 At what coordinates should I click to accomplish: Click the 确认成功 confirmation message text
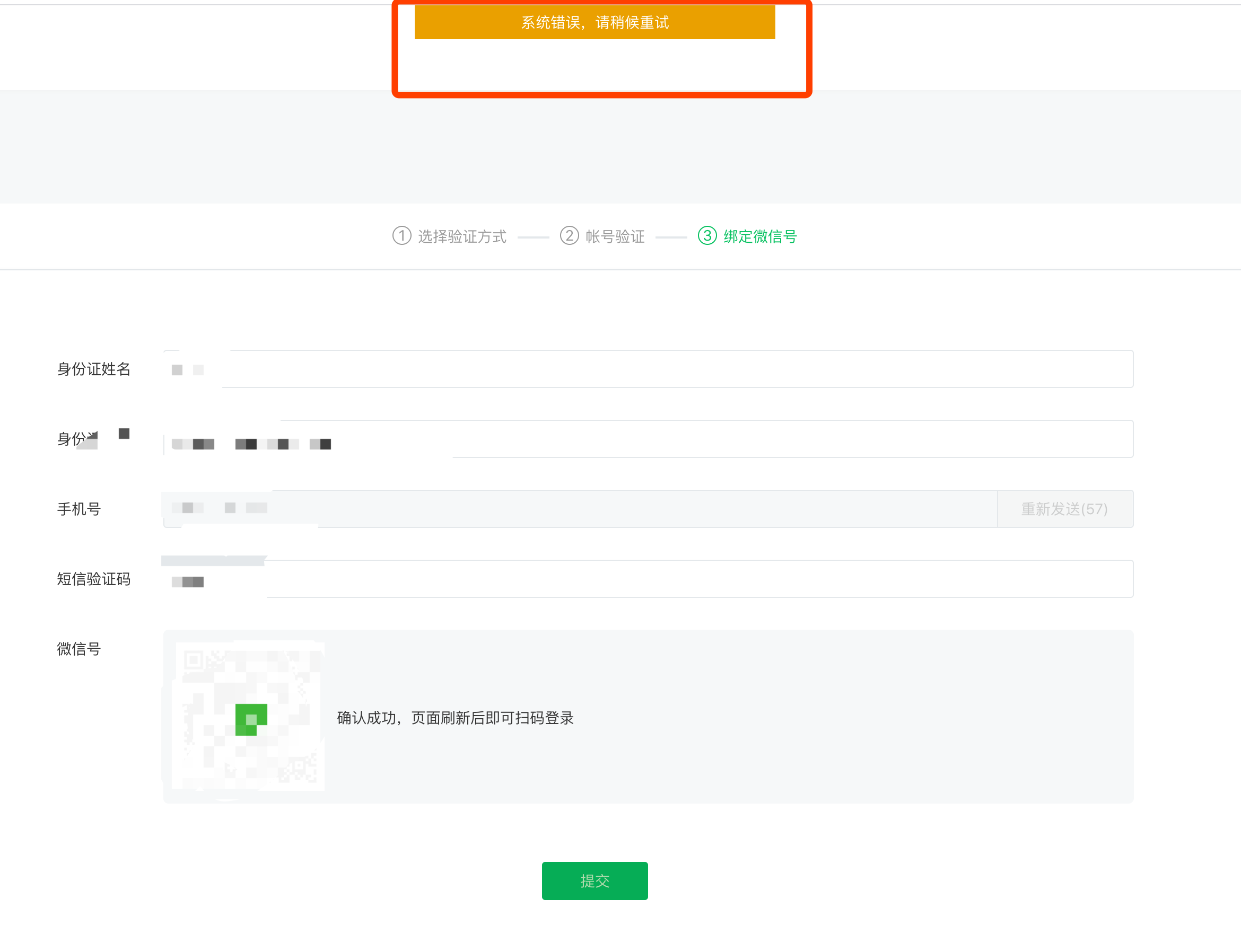(455, 719)
